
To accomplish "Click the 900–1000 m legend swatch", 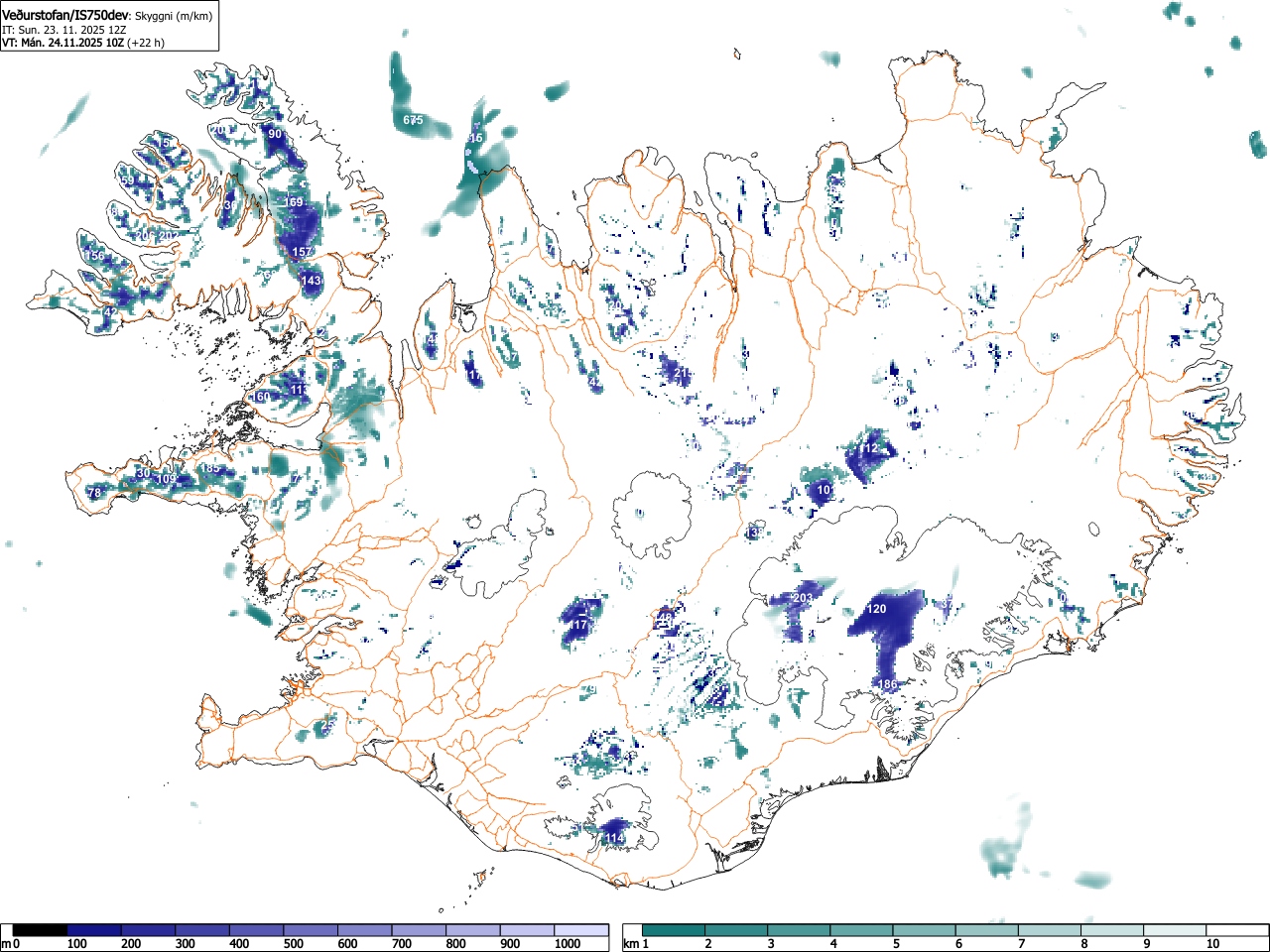I will [527, 930].
